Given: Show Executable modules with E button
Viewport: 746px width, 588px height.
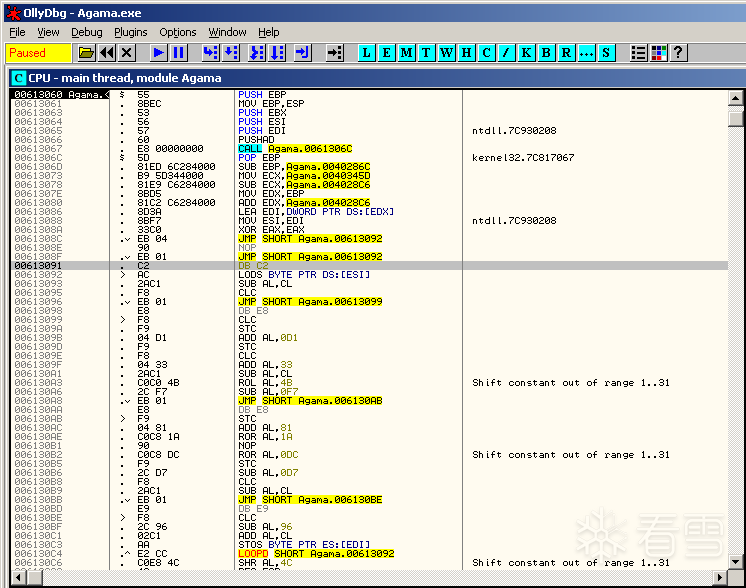Looking at the screenshot, I should point(386,52).
